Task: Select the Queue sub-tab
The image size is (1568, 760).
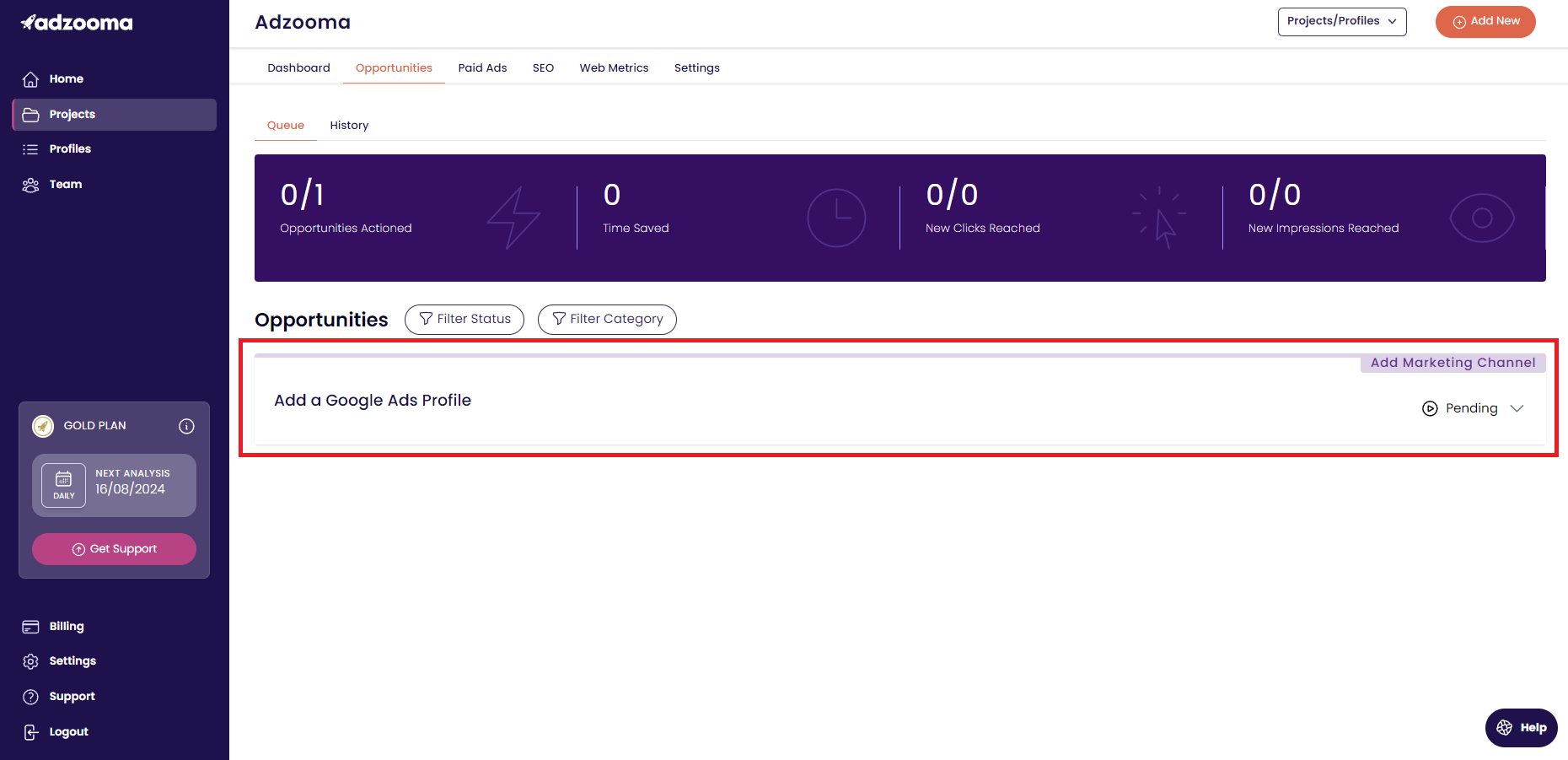Action: point(286,126)
